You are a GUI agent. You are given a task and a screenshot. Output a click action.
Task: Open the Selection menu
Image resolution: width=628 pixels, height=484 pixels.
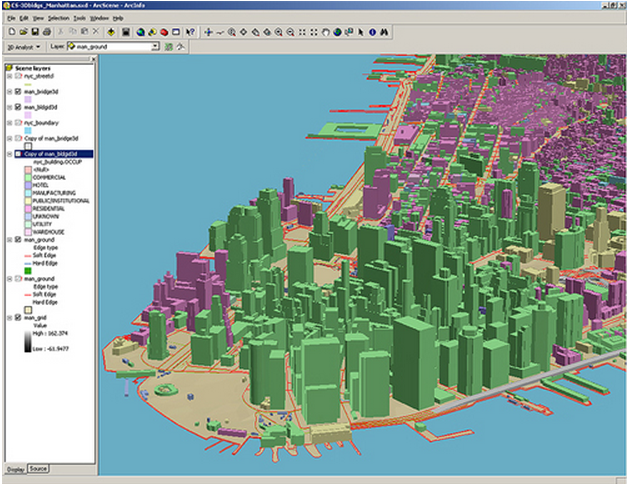click(x=59, y=18)
